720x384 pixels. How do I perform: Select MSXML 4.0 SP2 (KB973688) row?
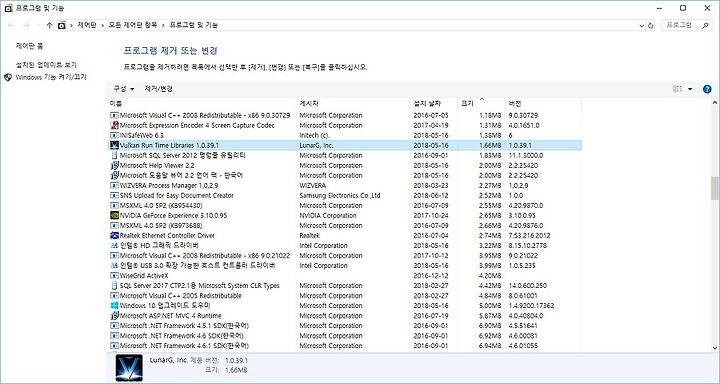[x=345, y=226]
